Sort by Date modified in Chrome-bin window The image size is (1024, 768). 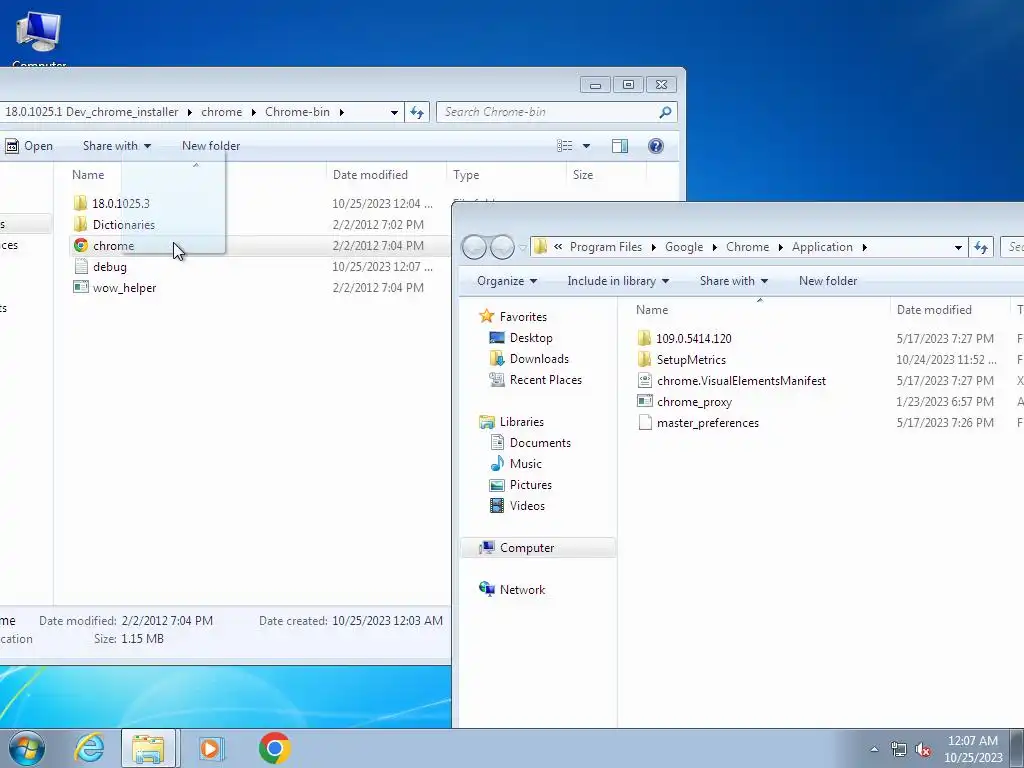[370, 174]
